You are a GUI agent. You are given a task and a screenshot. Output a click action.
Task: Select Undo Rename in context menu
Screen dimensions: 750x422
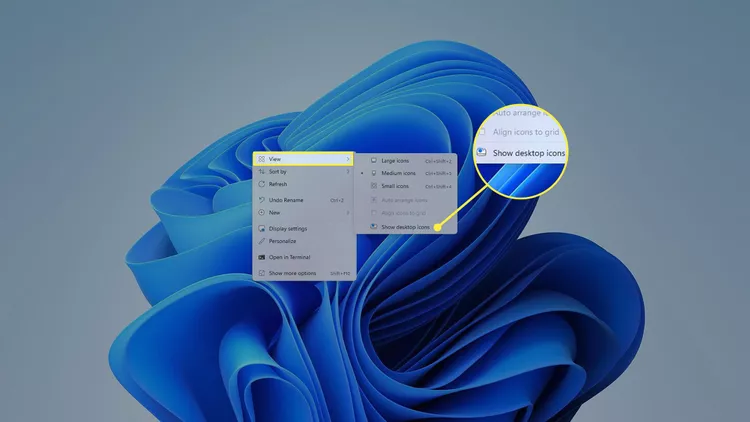tap(303, 200)
